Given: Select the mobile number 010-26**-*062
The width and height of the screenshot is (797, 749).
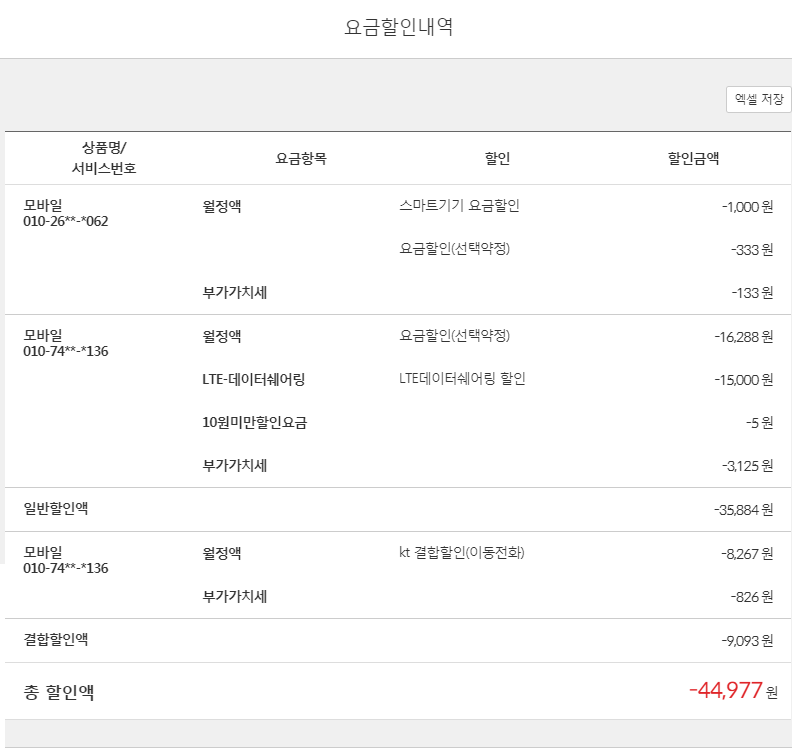Looking at the screenshot, I should pos(65,221).
